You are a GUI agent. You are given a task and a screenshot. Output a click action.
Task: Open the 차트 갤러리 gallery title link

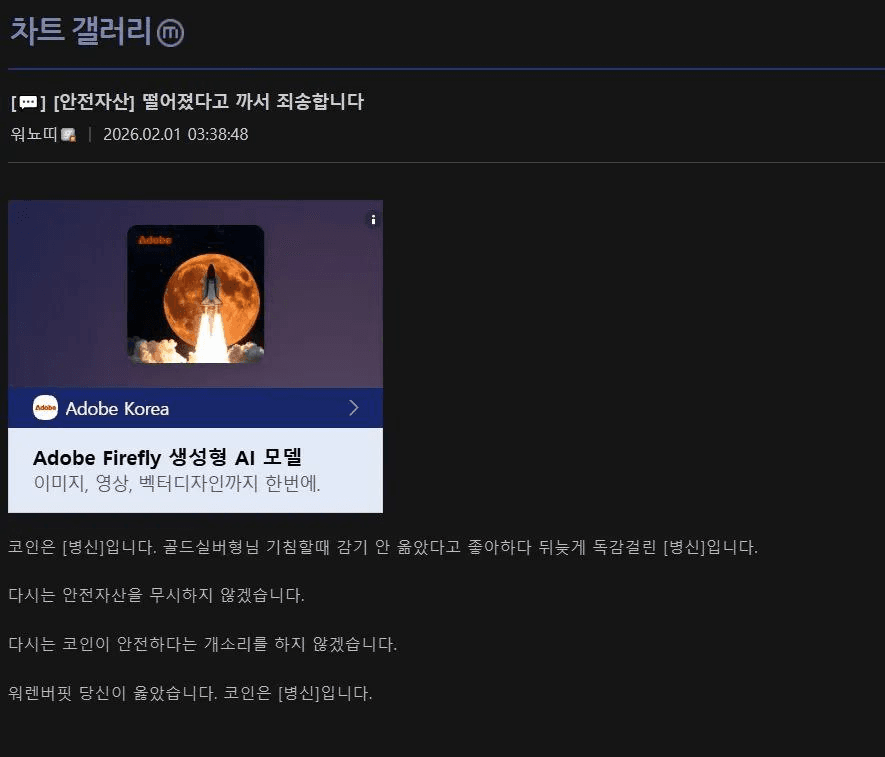point(81,30)
